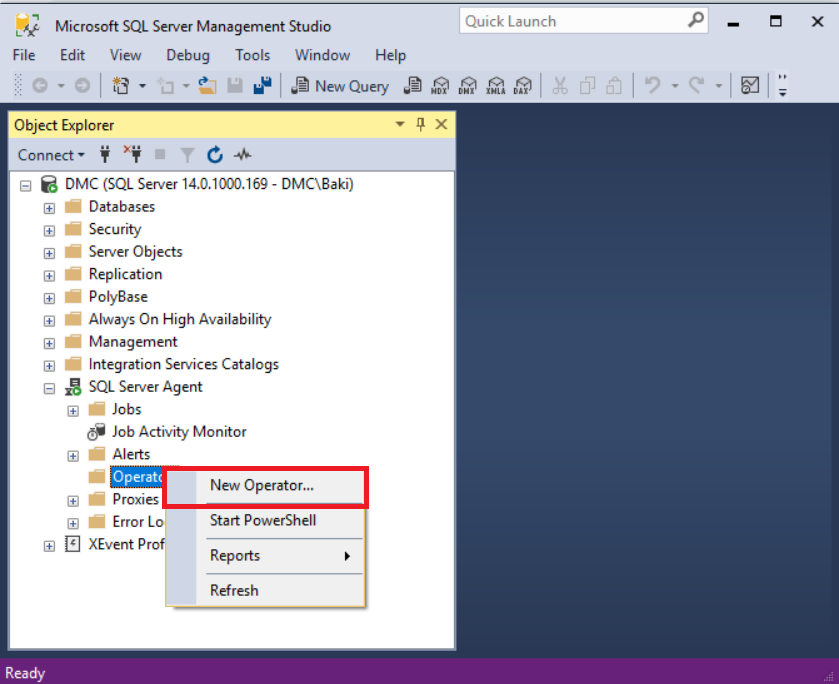This screenshot has height=684, width=839.
Task: Open the Activity Monitor icon in Object Explorer toolbar
Action: (x=242, y=155)
